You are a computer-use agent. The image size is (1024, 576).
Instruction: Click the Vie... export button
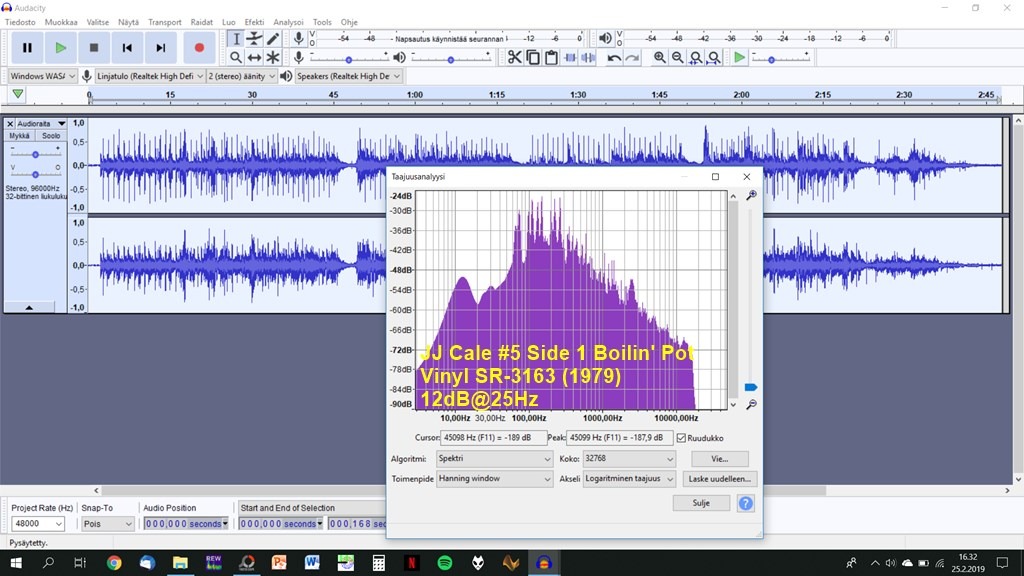[x=720, y=459]
